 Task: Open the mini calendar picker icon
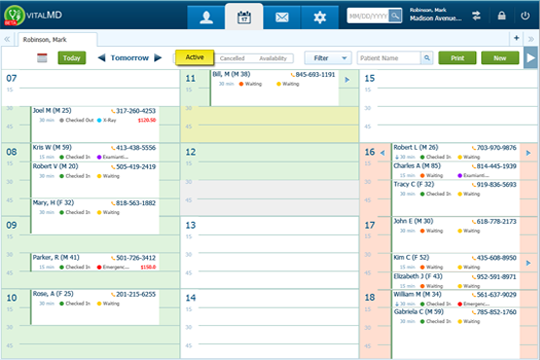[x=42, y=58]
